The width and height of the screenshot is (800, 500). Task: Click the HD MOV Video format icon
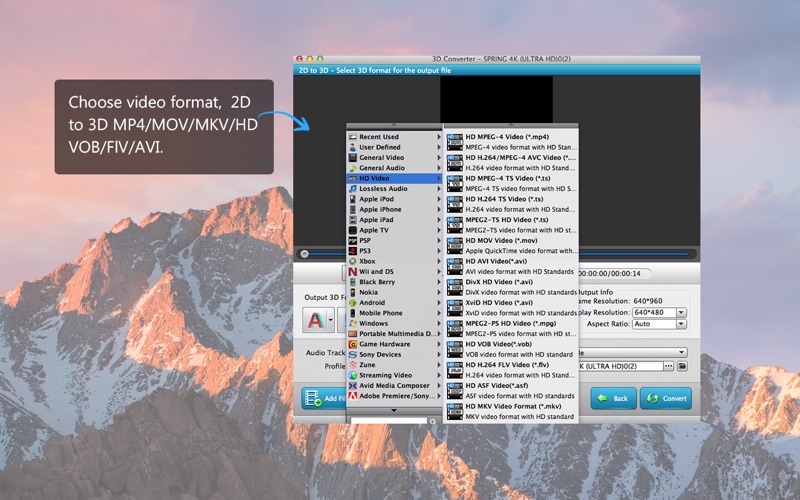pyautogui.click(x=455, y=245)
